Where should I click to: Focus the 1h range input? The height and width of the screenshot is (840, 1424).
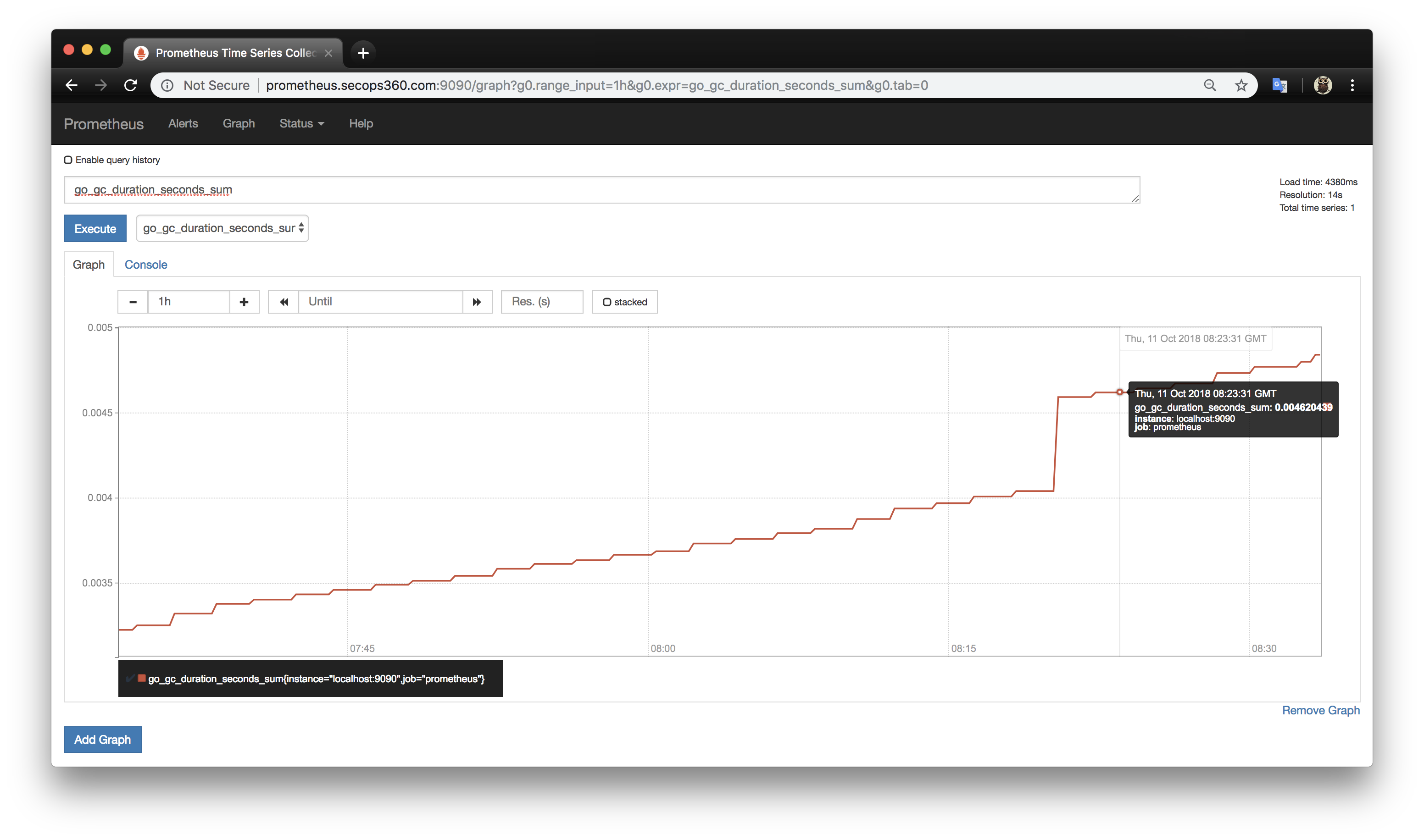189,302
